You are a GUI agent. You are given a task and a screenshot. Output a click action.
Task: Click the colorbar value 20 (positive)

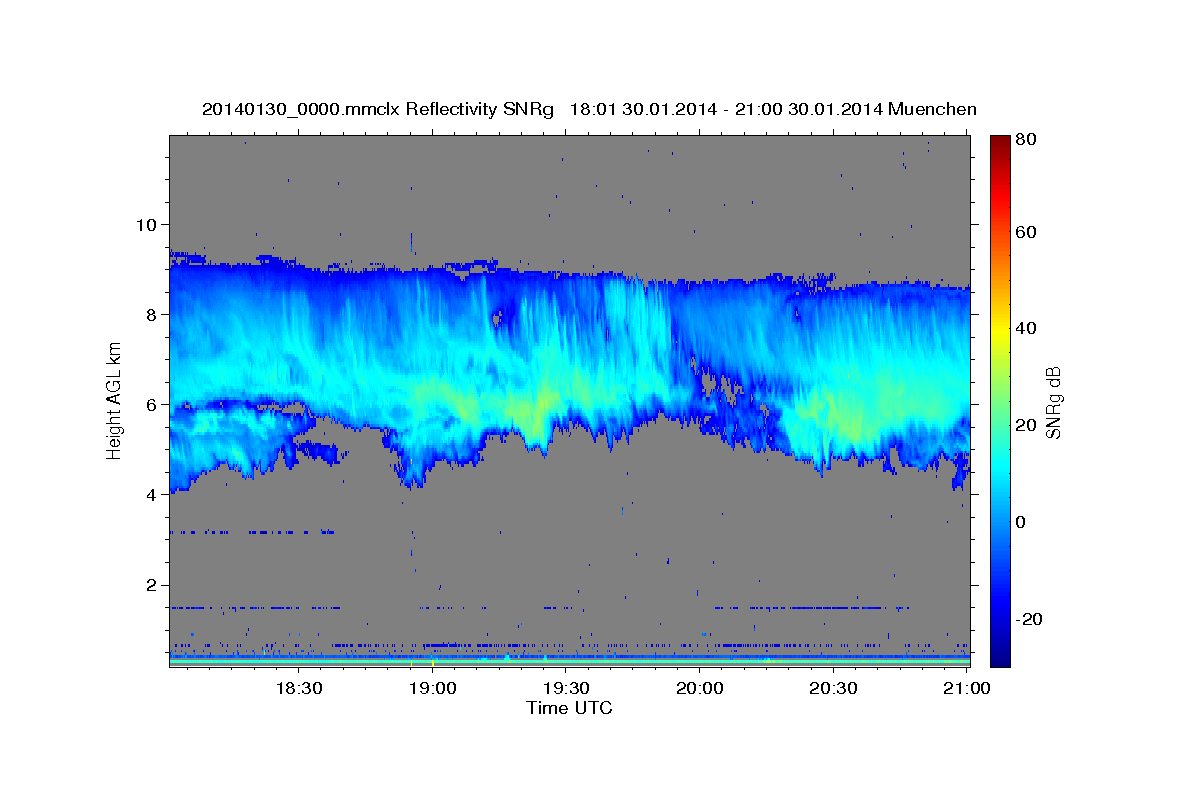coord(1026,425)
